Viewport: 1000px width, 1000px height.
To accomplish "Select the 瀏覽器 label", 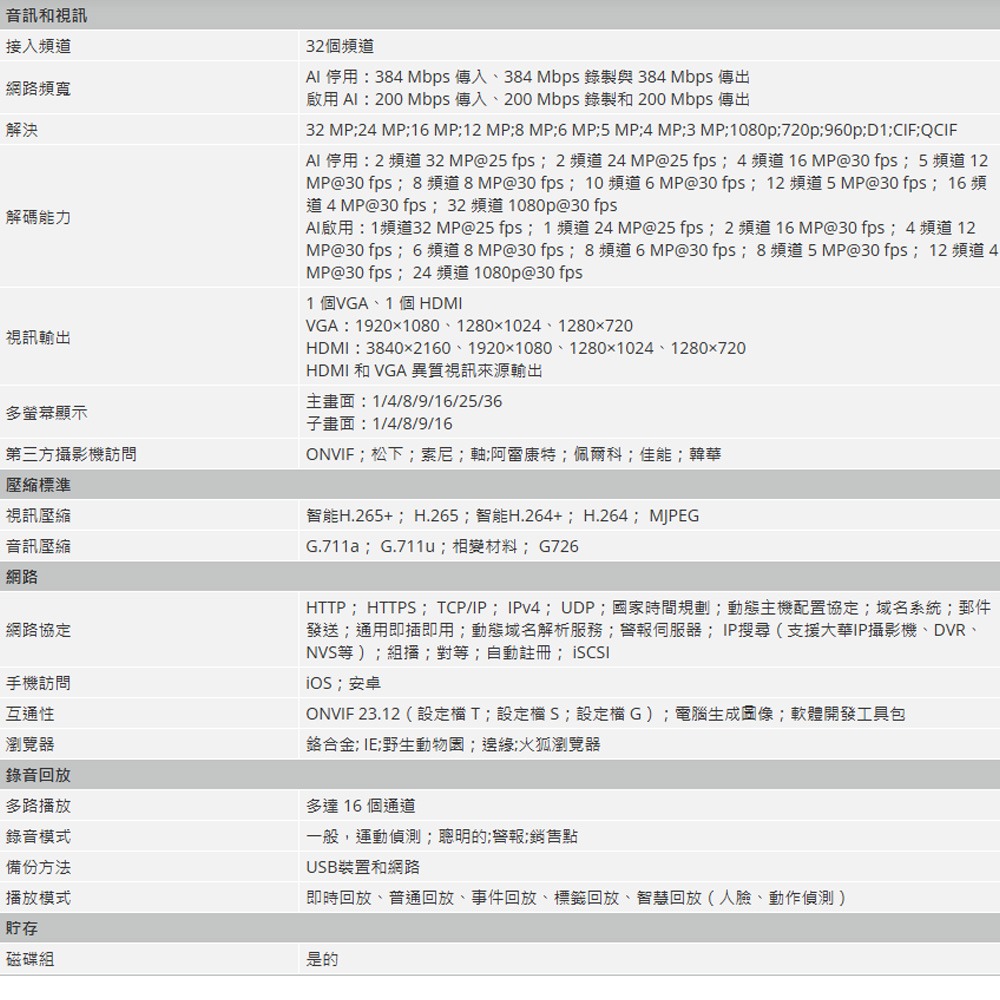I will pos(30,744).
